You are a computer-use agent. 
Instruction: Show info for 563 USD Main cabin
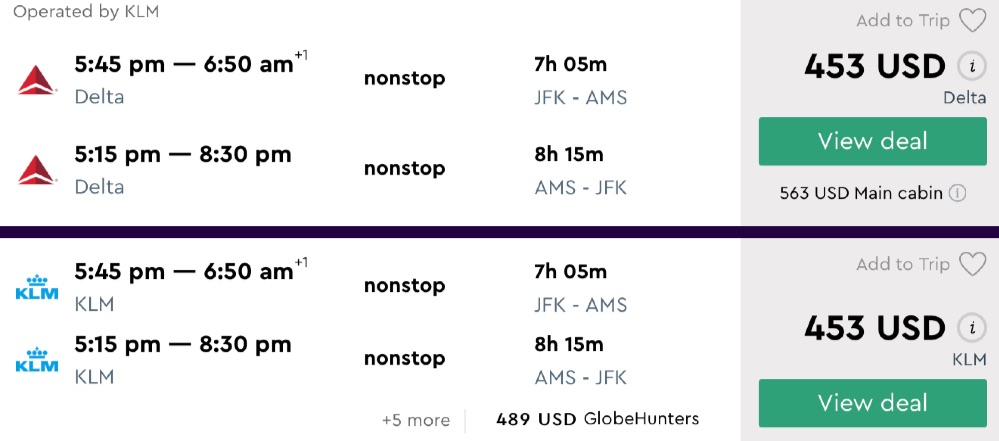[957, 193]
